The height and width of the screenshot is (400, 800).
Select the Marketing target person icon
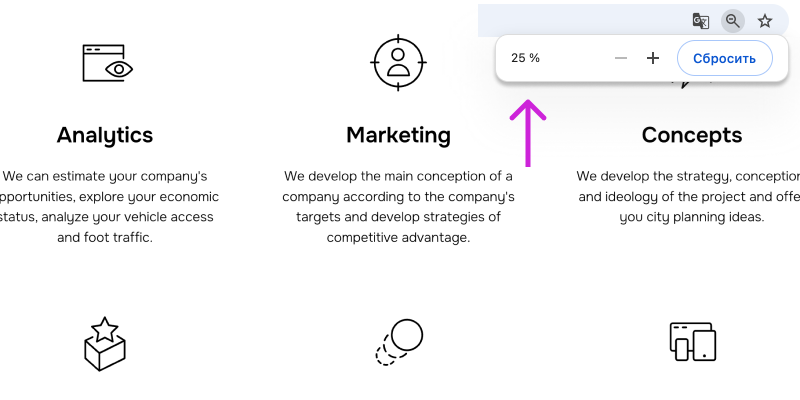398,63
